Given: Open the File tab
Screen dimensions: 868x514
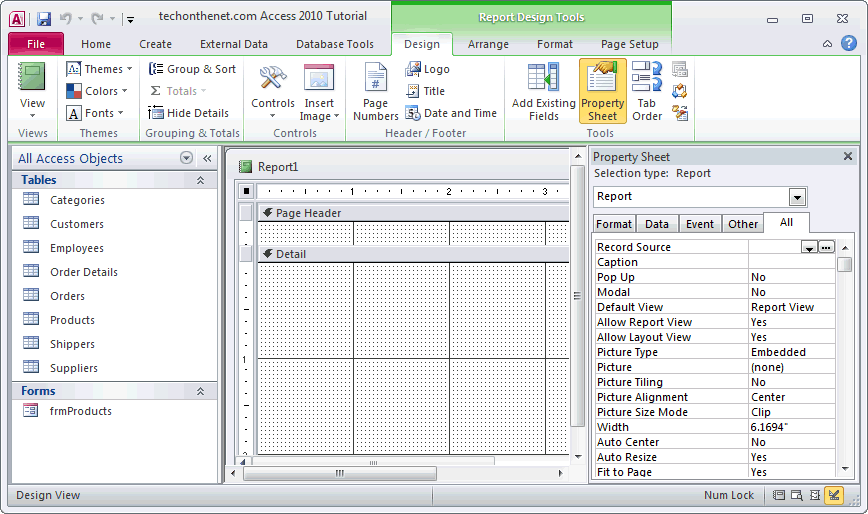Looking at the screenshot, I should (36, 44).
